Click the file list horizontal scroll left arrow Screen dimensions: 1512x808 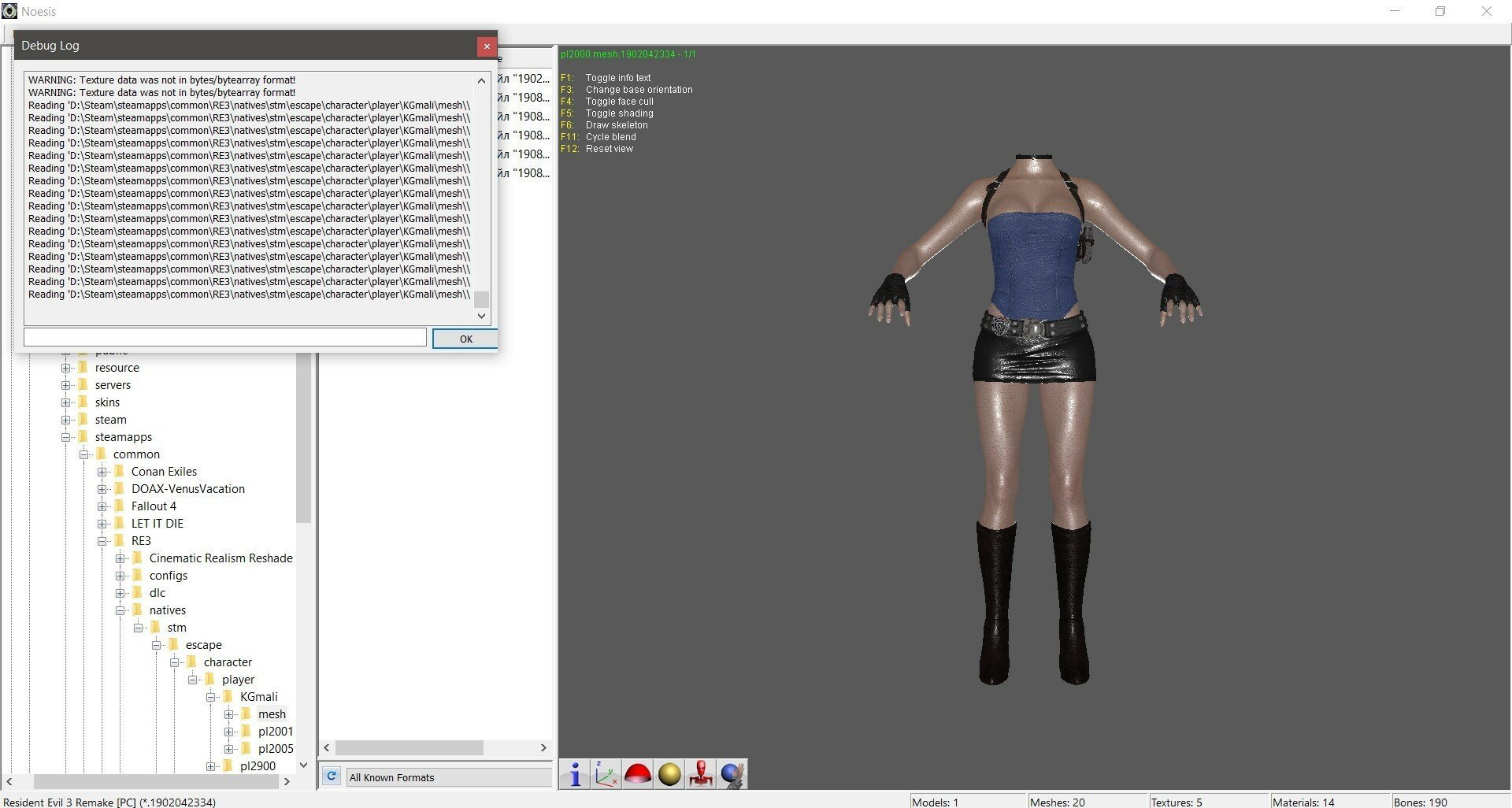click(327, 747)
